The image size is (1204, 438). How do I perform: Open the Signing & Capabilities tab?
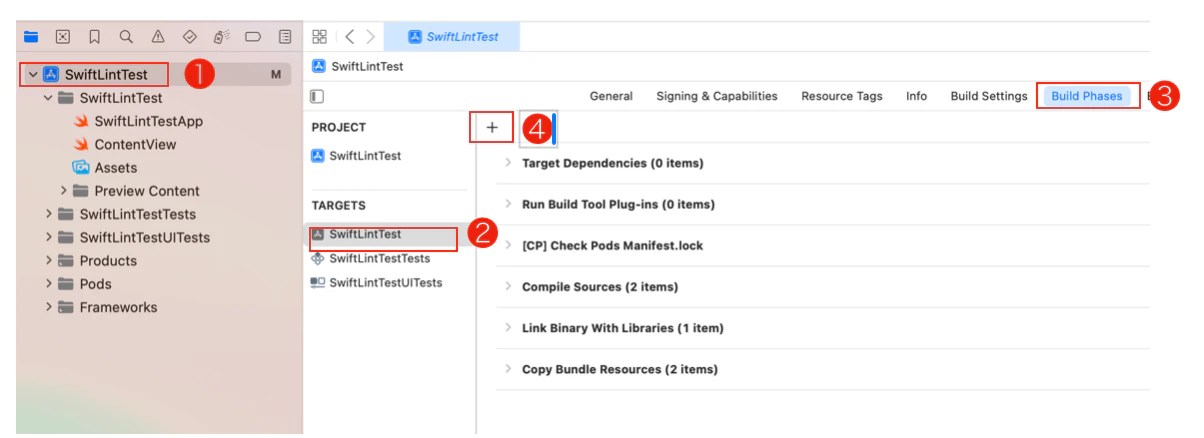[717, 96]
